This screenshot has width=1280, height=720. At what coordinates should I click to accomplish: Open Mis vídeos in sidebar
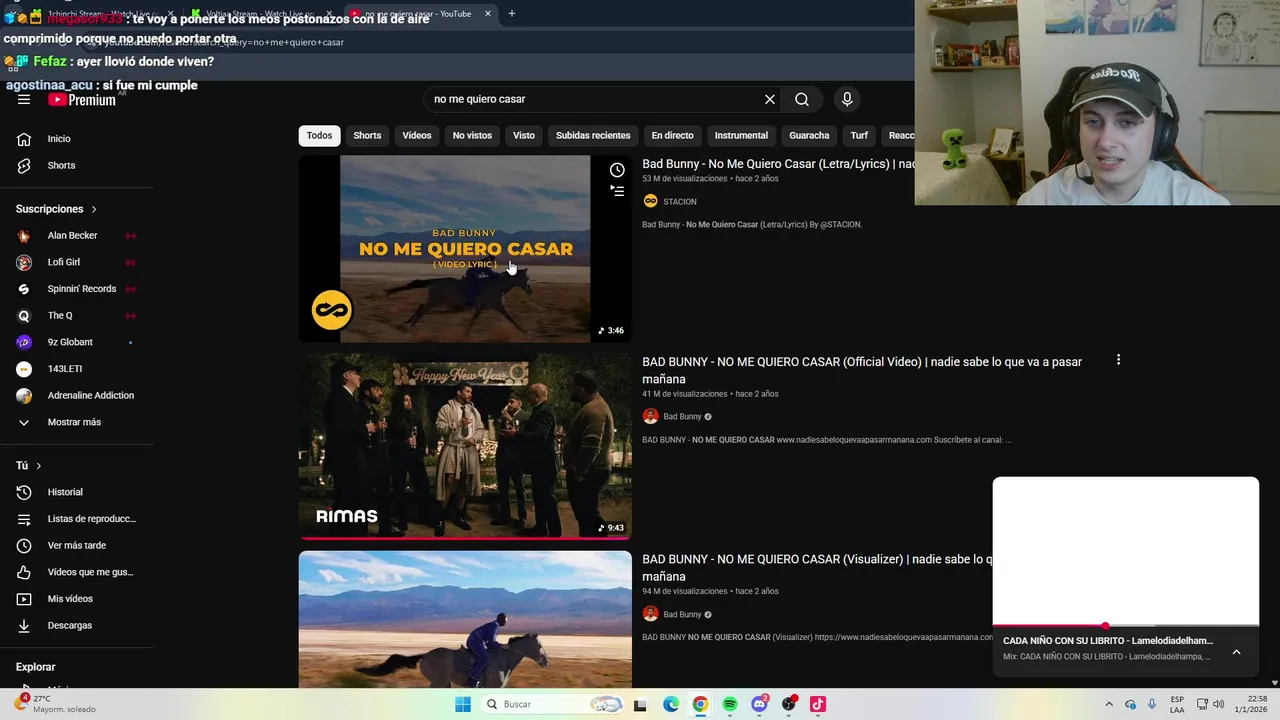coord(77,599)
